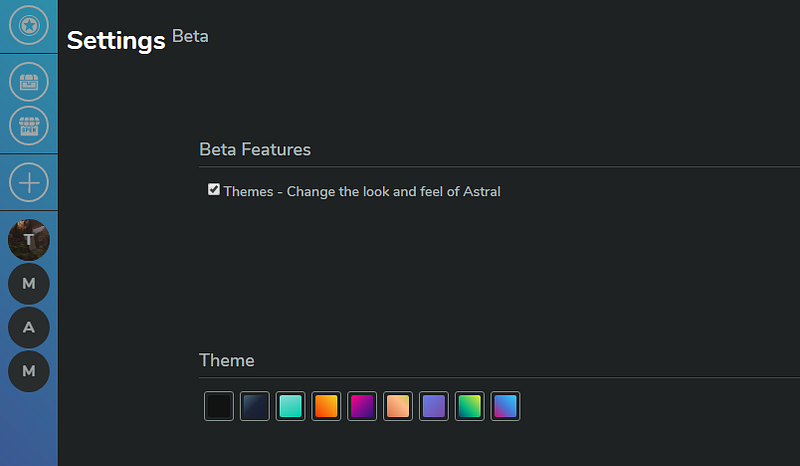The image size is (800, 466).
Task: Choose the blue-pink gradient theme swatch
Action: pos(506,406)
